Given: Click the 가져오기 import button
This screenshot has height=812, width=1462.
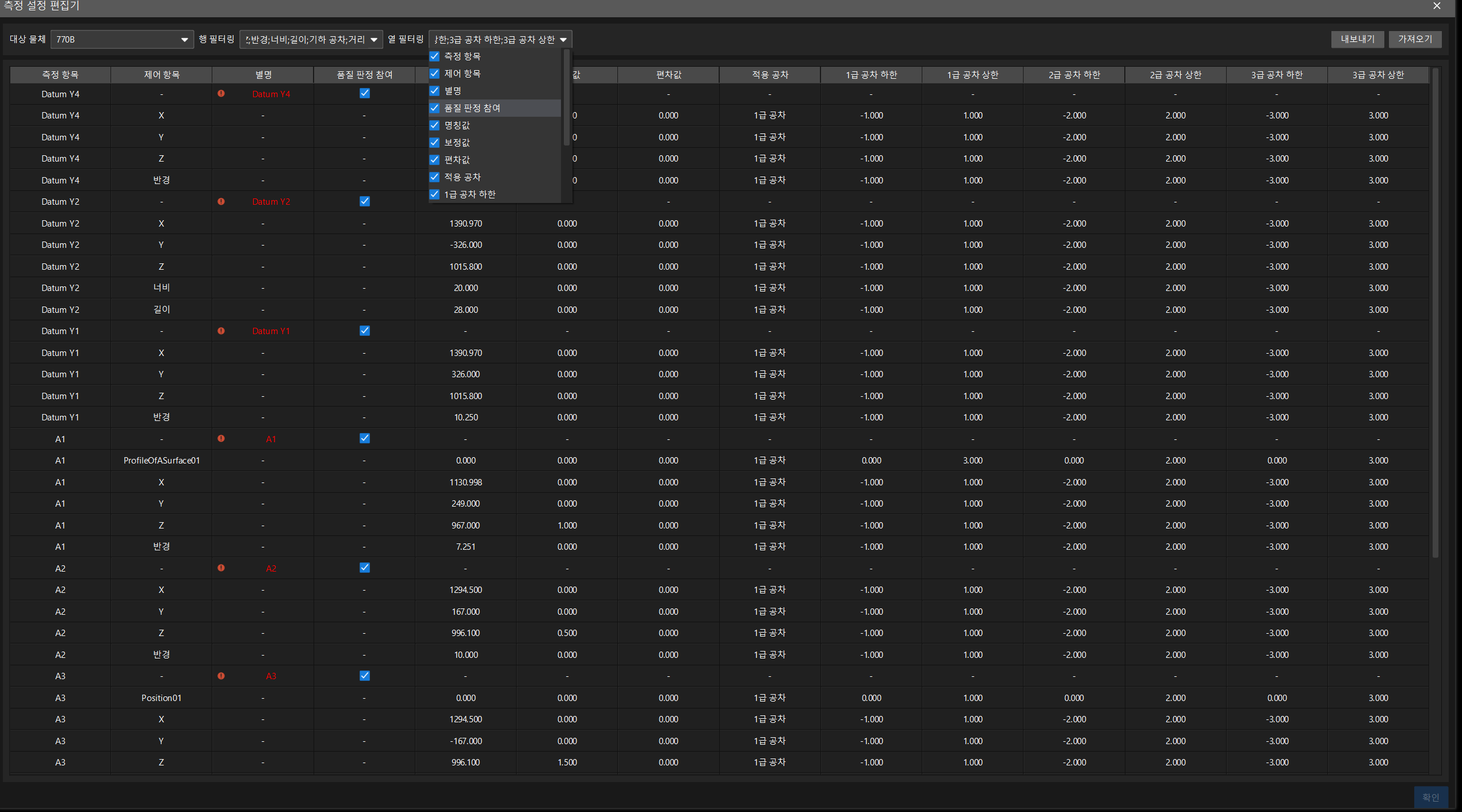Looking at the screenshot, I should [1415, 39].
